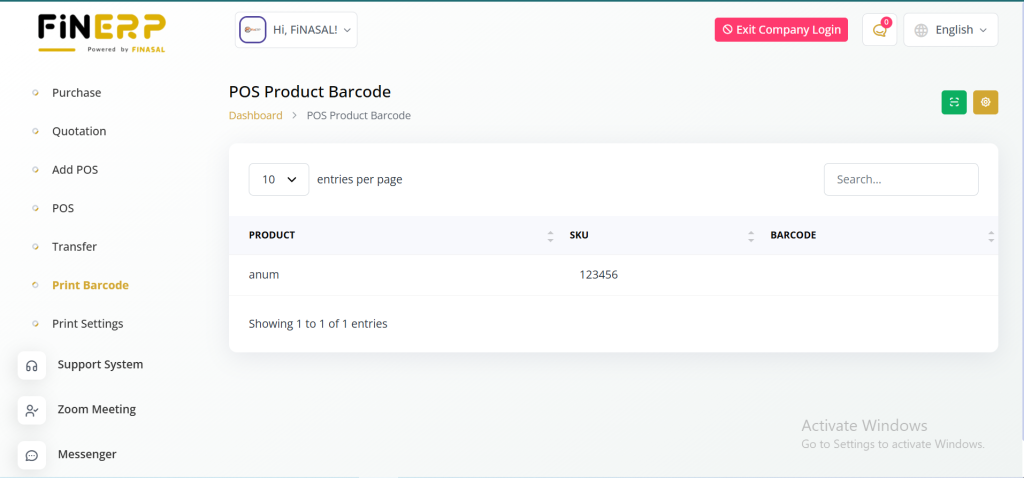Expand the English language selector

coord(950,30)
